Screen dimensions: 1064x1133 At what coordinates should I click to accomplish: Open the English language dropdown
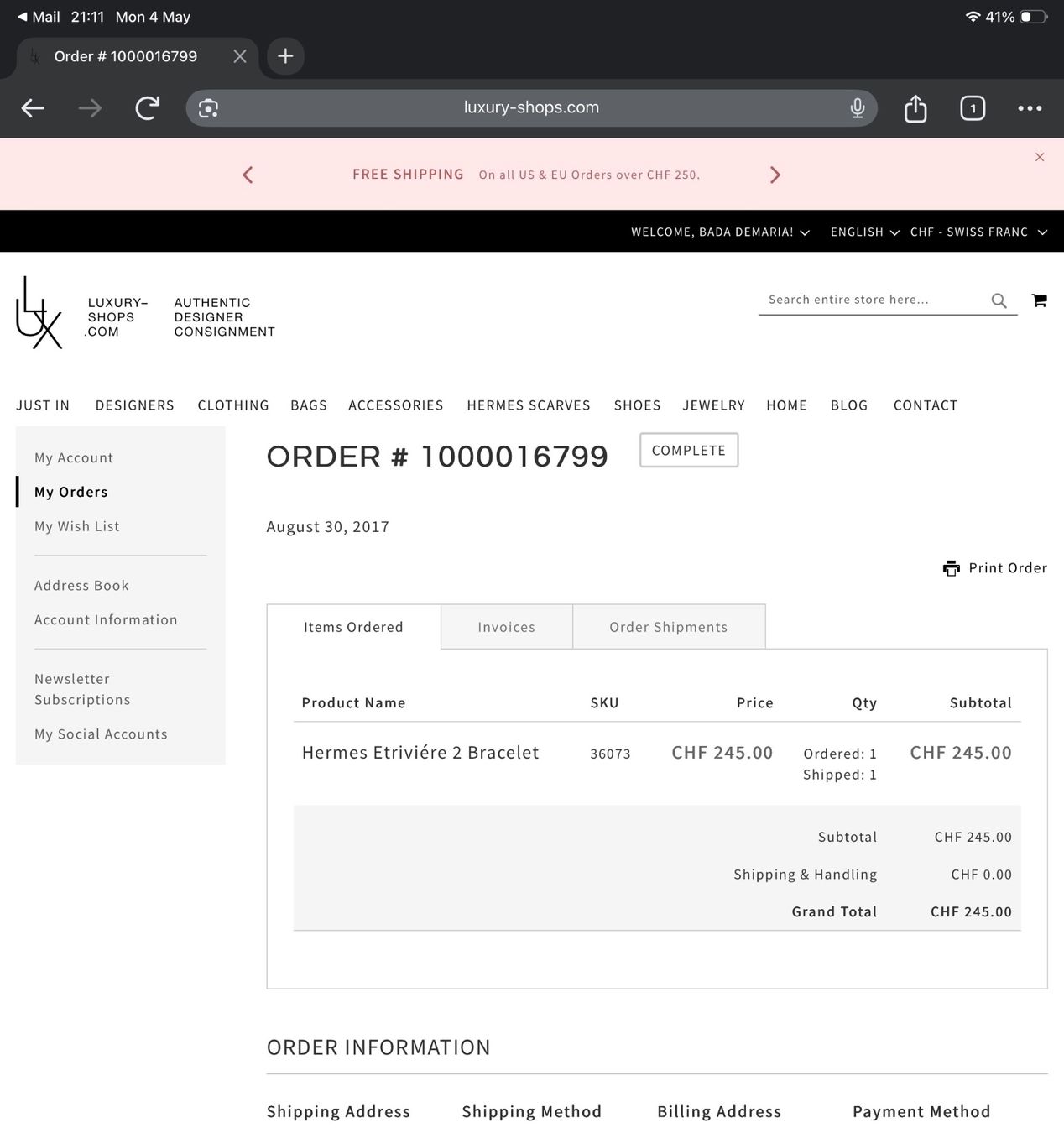tap(865, 232)
